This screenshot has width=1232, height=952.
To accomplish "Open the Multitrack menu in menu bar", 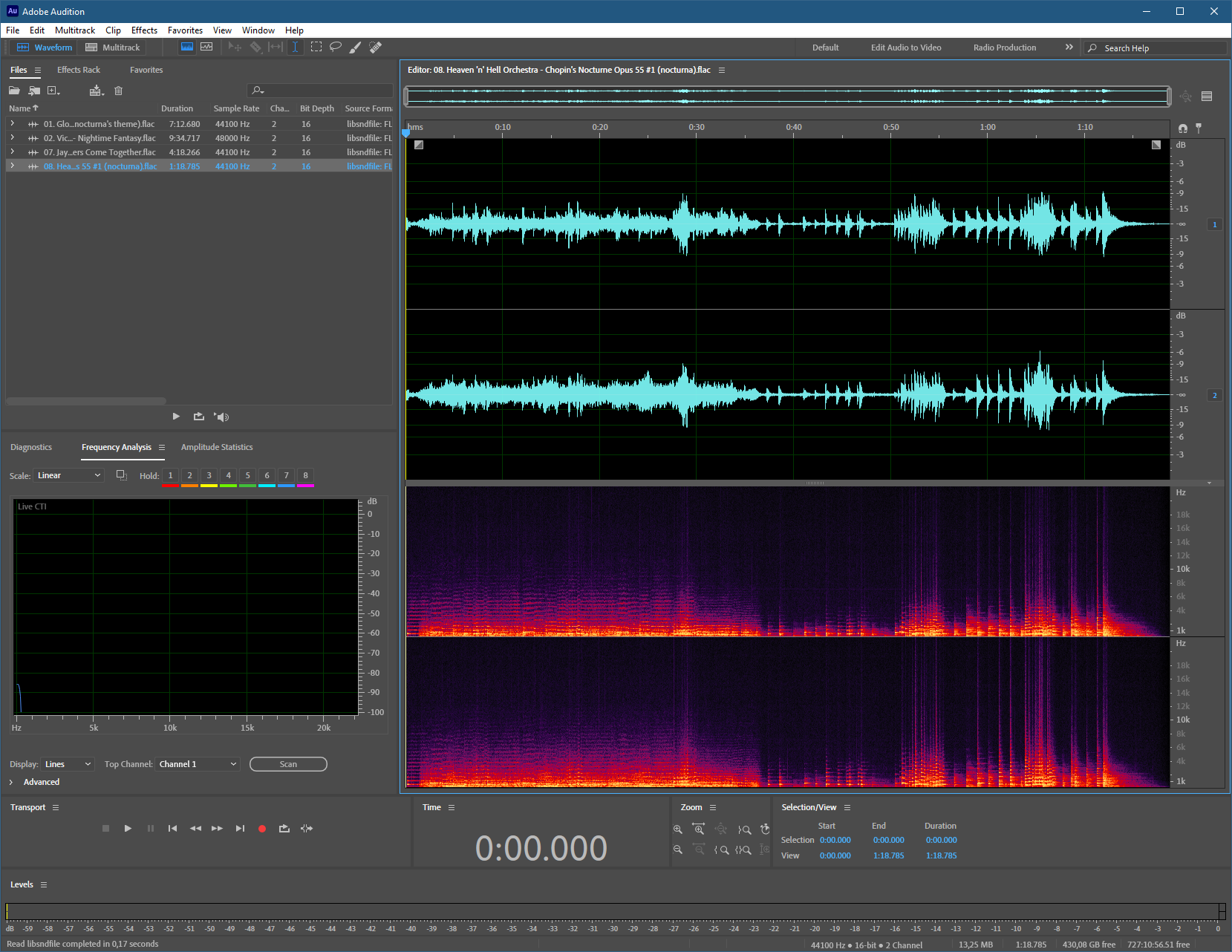I will click(x=75, y=30).
